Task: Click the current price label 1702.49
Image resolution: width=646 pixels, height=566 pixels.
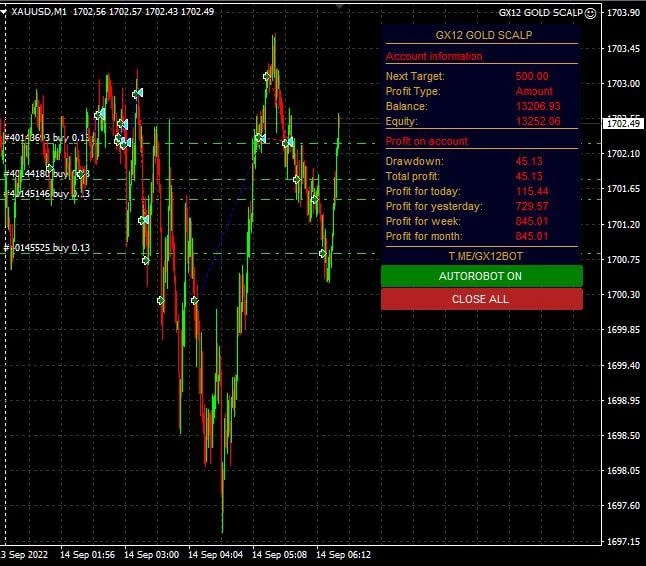Action: (623, 124)
